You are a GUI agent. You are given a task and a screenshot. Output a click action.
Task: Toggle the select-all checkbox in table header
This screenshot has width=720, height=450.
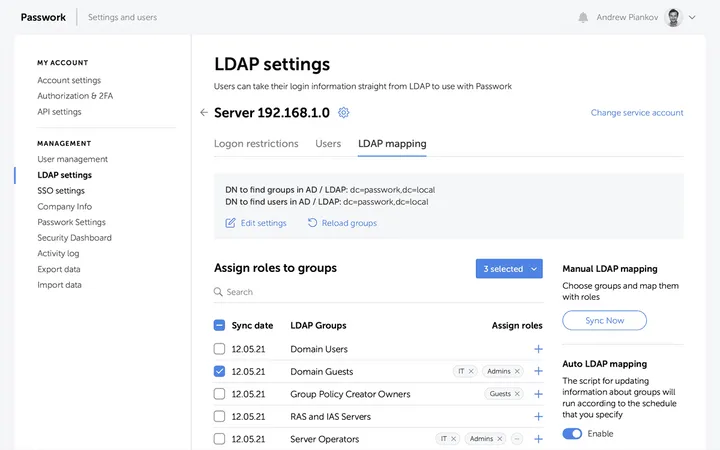point(219,325)
